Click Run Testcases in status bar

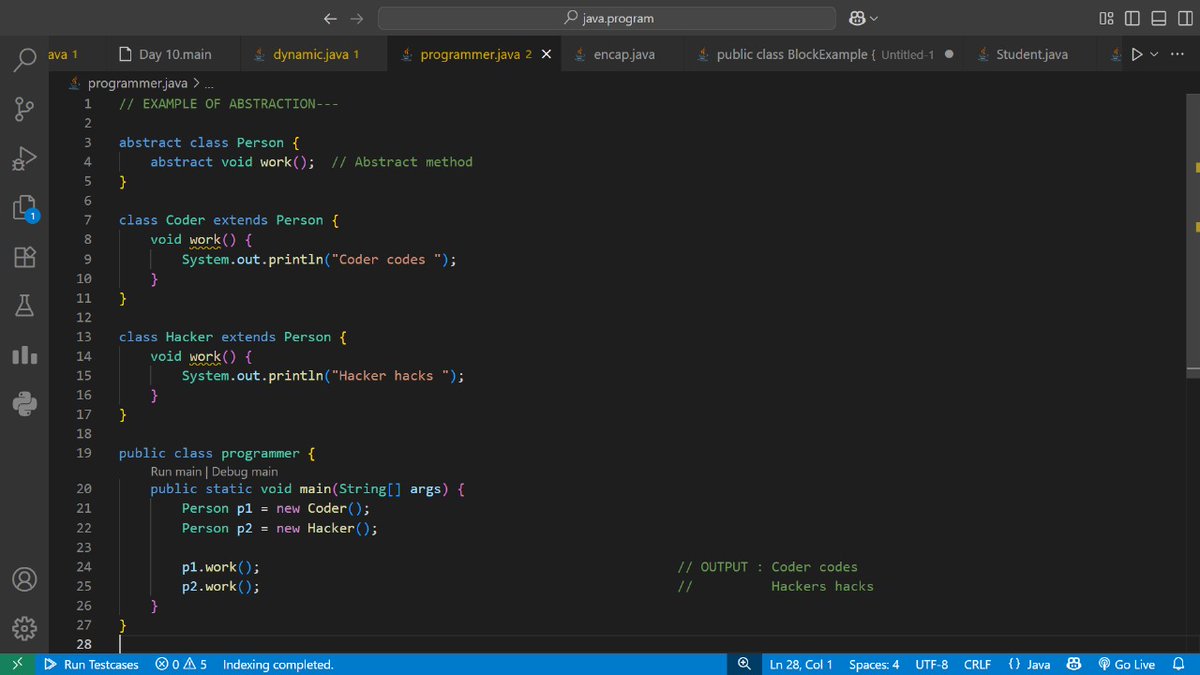tap(92, 664)
